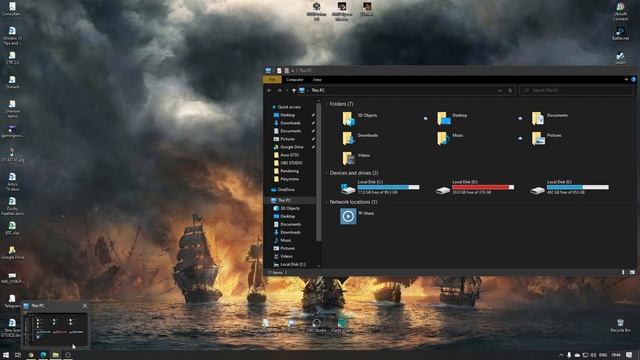
Task: Launch Ubisoft Connect from desktop
Action: tap(620, 12)
